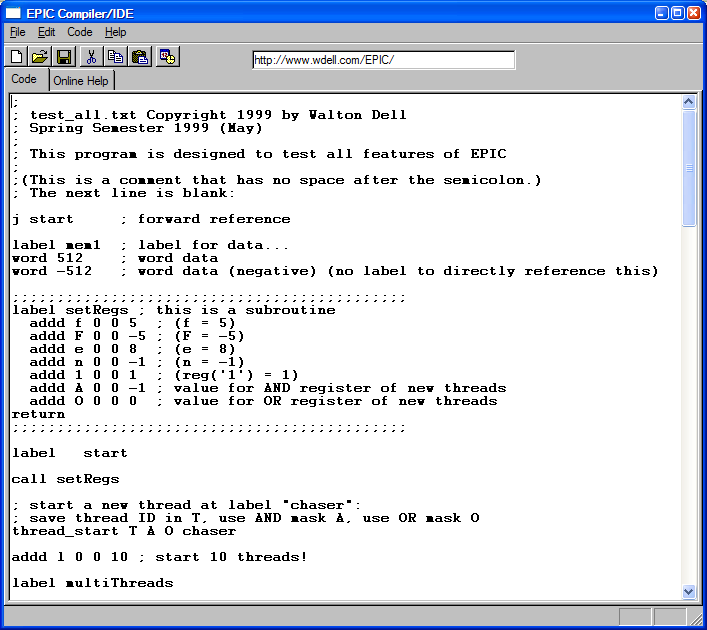707x630 pixels.
Task: Click the vertical scrollbar thumb
Action: [x=689, y=168]
